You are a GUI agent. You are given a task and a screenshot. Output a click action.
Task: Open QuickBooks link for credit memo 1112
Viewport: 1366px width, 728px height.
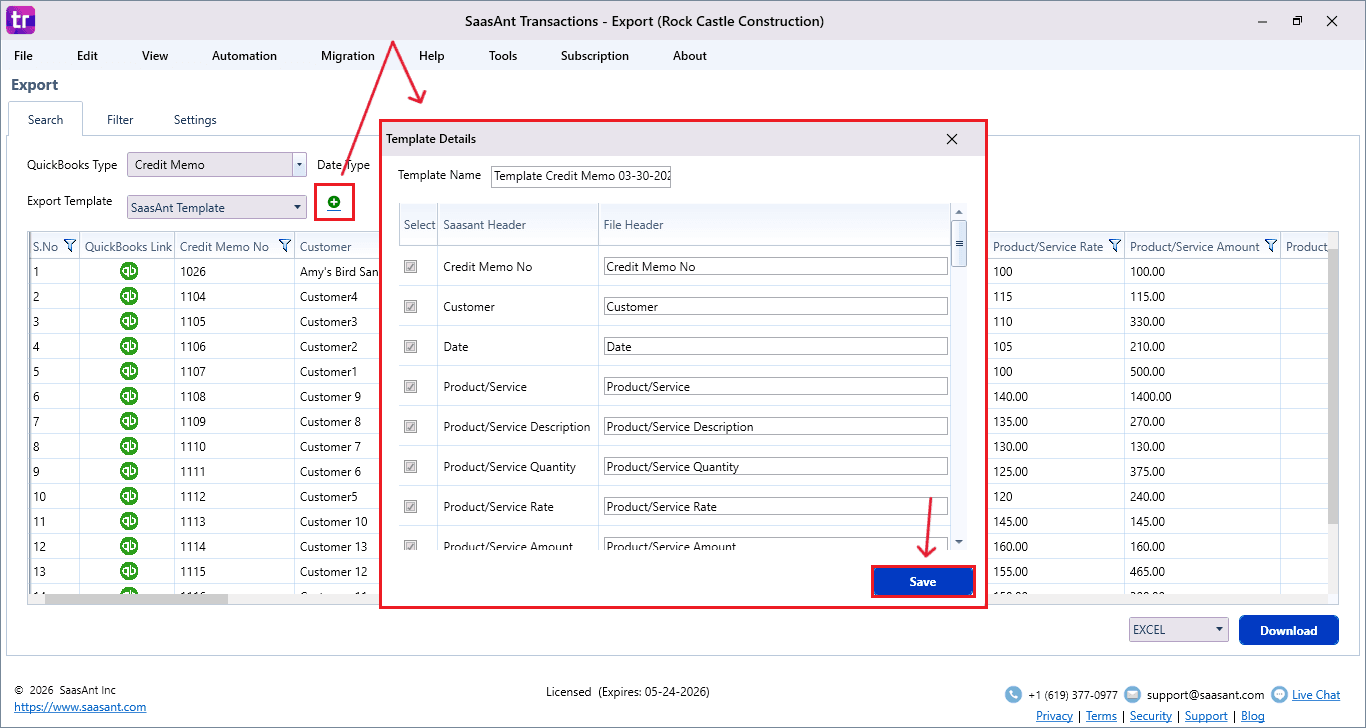pyautogui.click(x=129, y=496)
